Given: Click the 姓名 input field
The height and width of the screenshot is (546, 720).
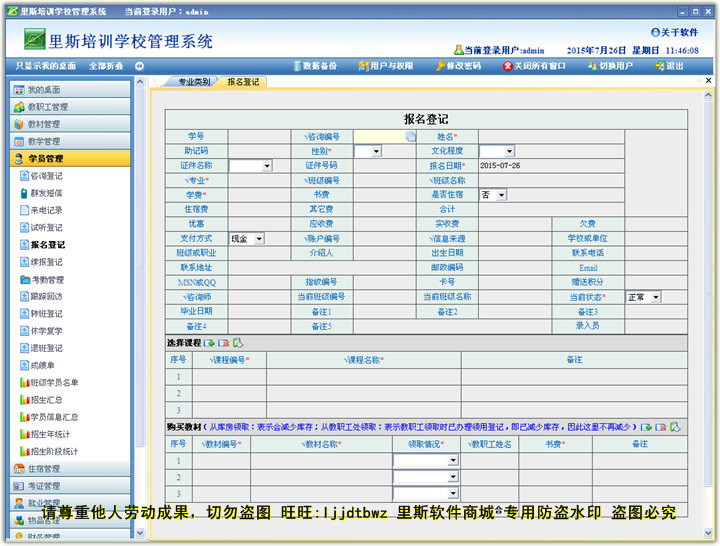Looking at the screenshot, I should [x=551, y=136].
